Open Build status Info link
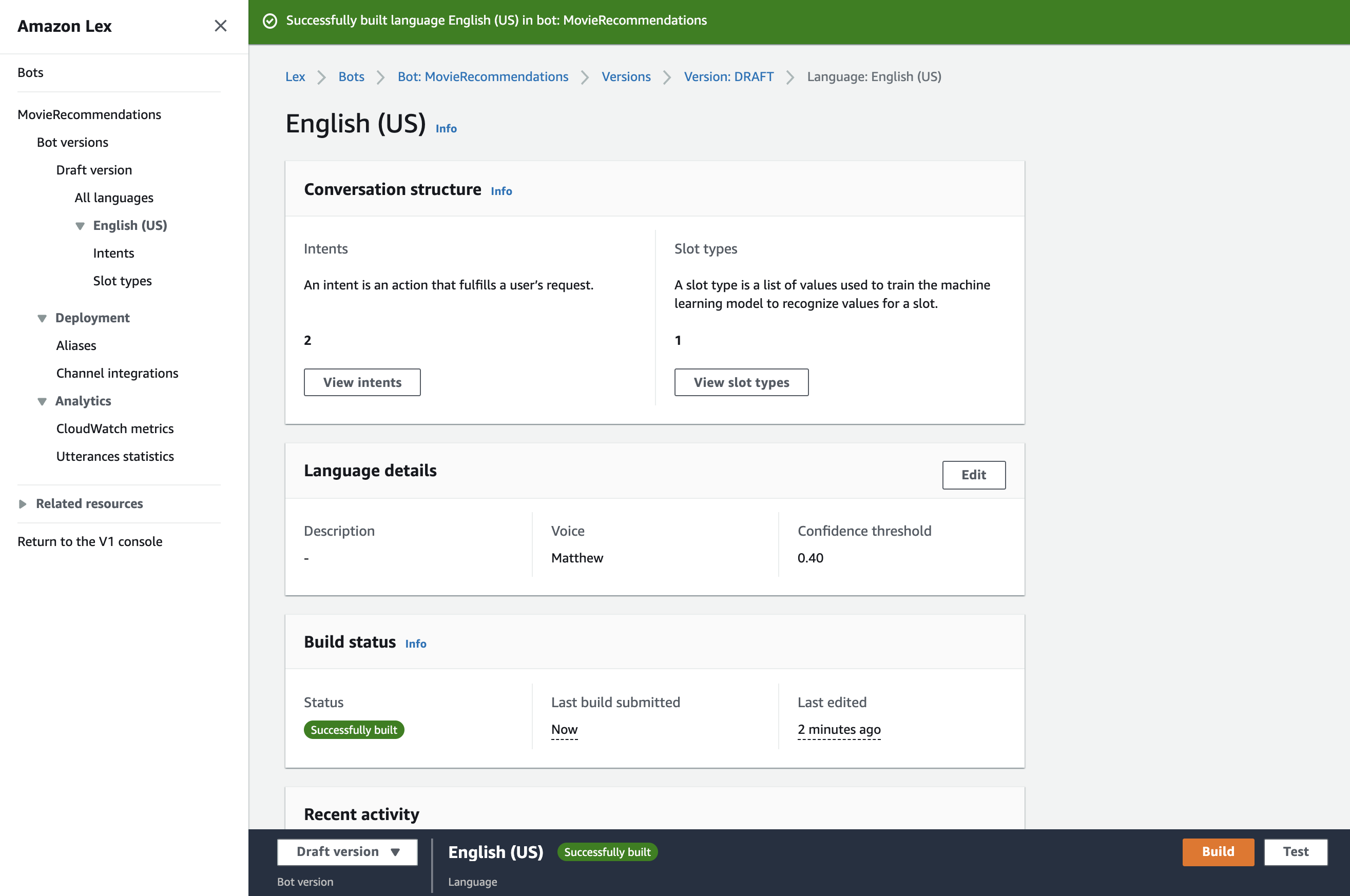Screen dimensions: 1350x896 tap(415, 644)
